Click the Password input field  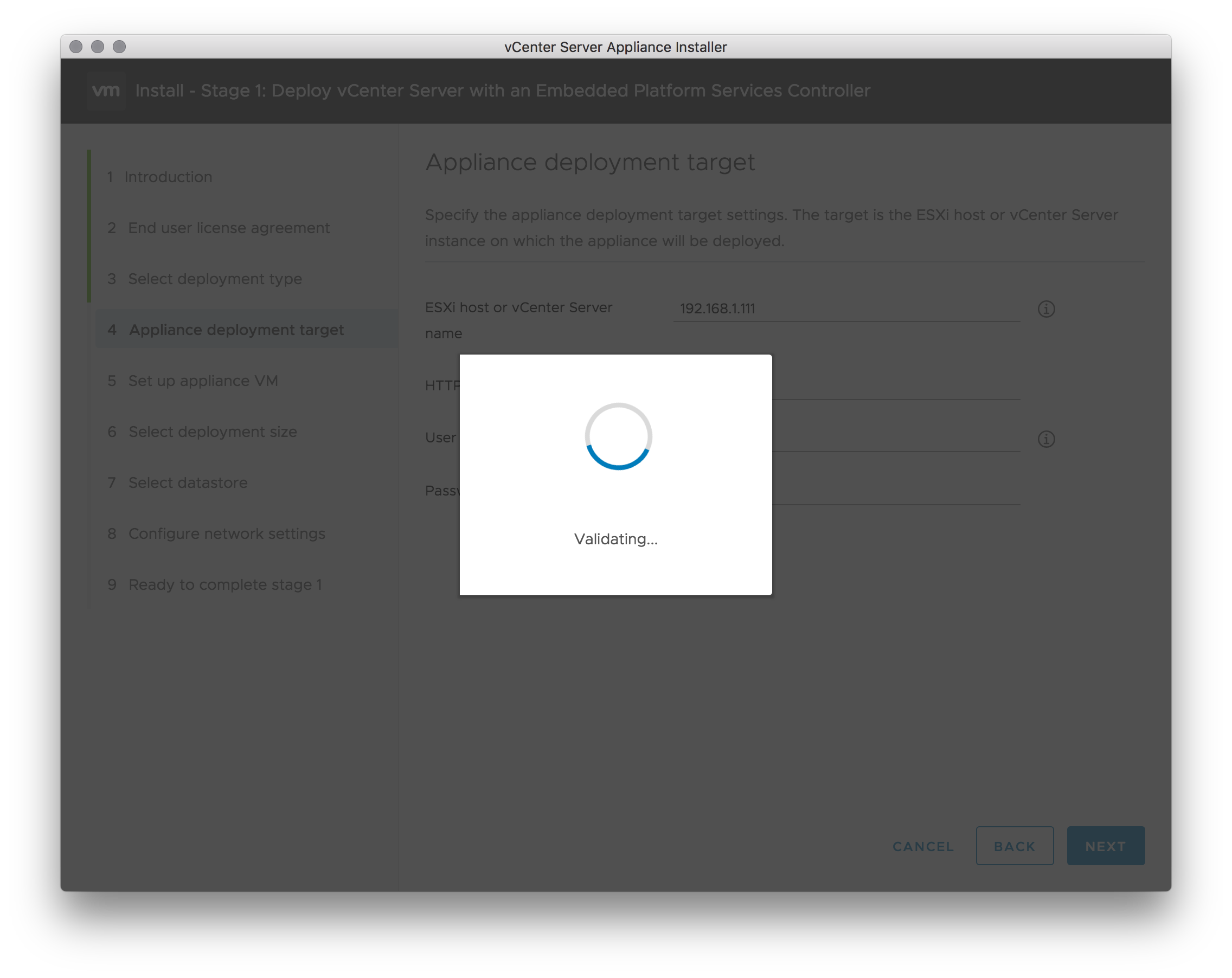895,491
